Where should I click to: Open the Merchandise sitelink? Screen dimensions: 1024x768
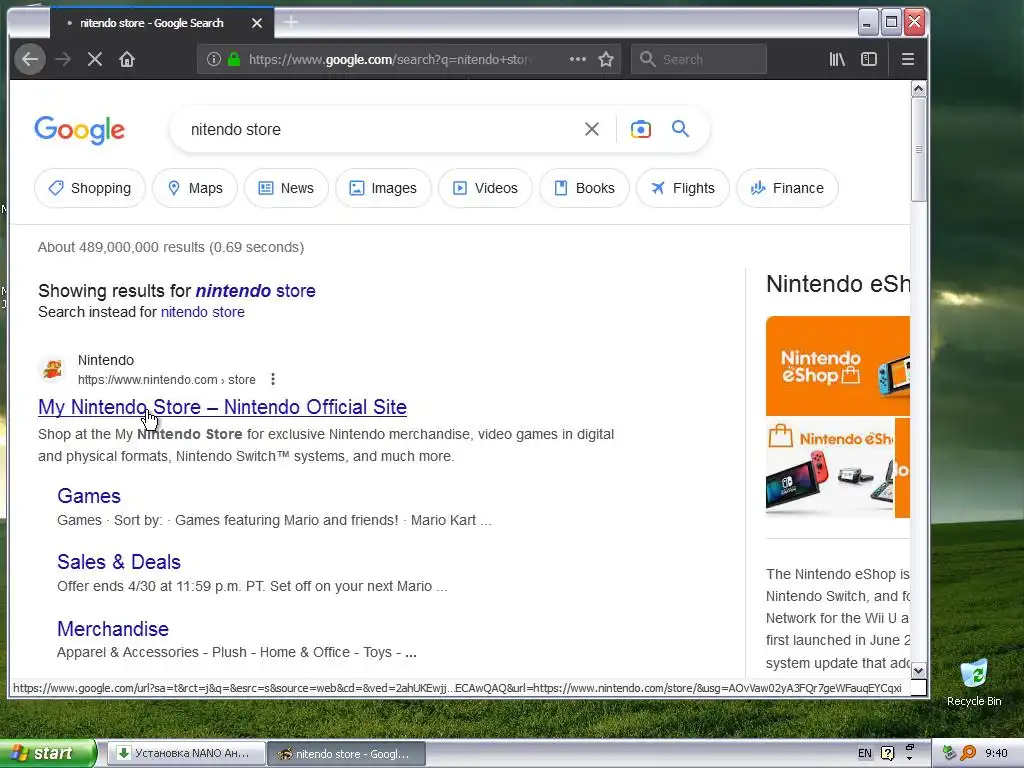pos(113,628)
